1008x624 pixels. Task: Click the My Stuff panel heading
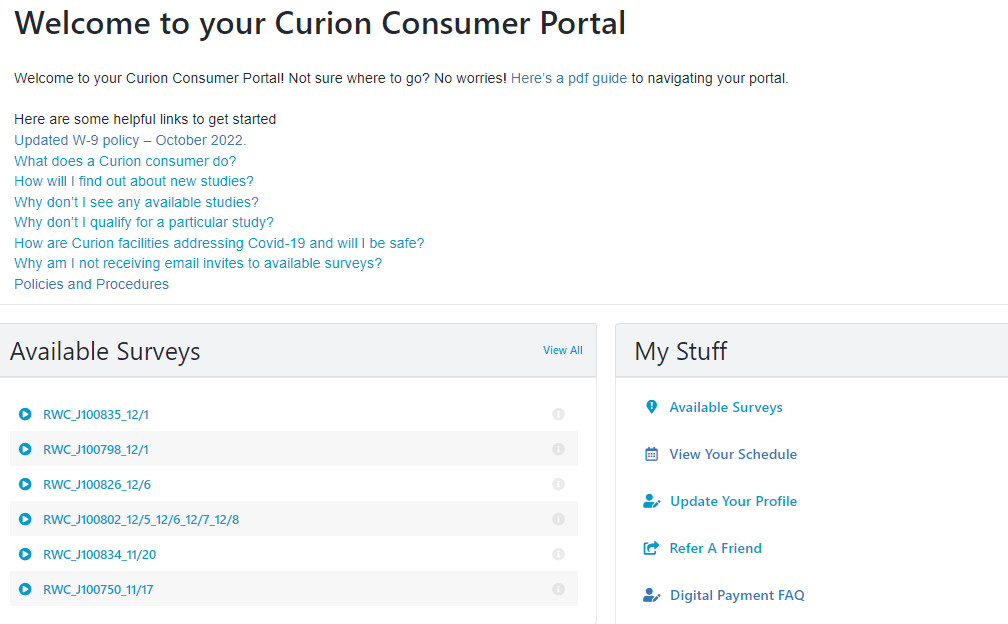[x=681, y=352]
